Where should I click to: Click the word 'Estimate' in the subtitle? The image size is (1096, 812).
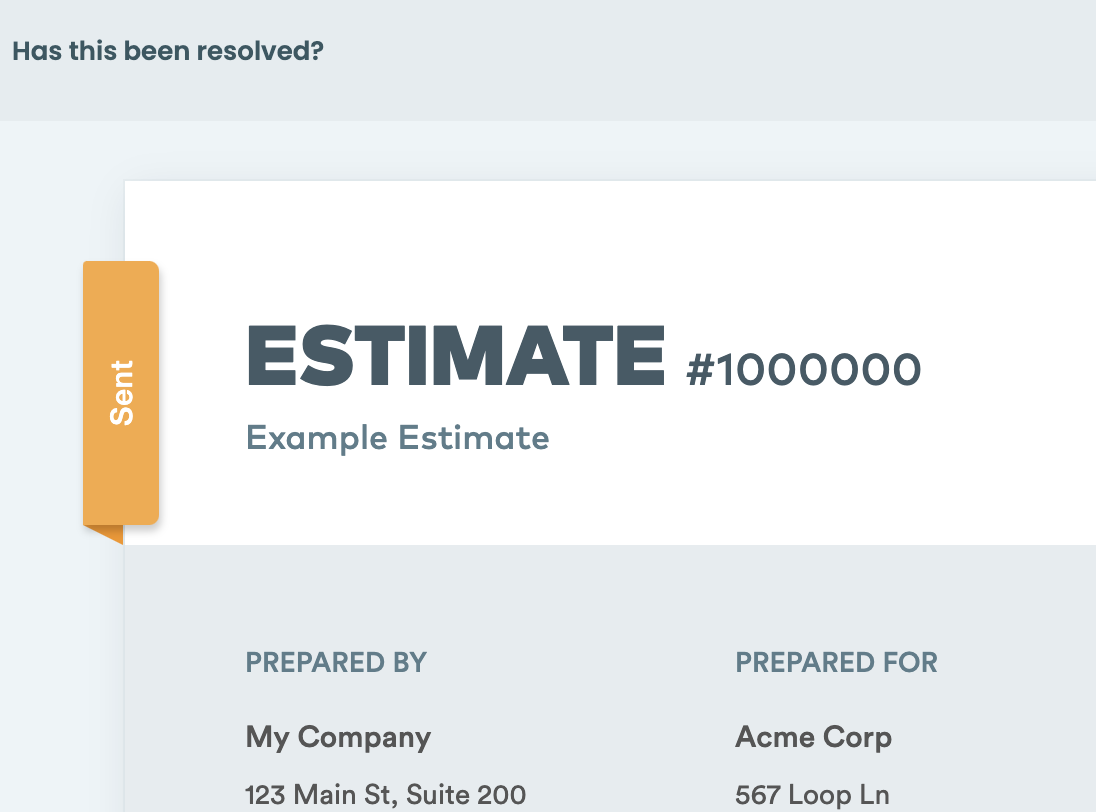474,438
